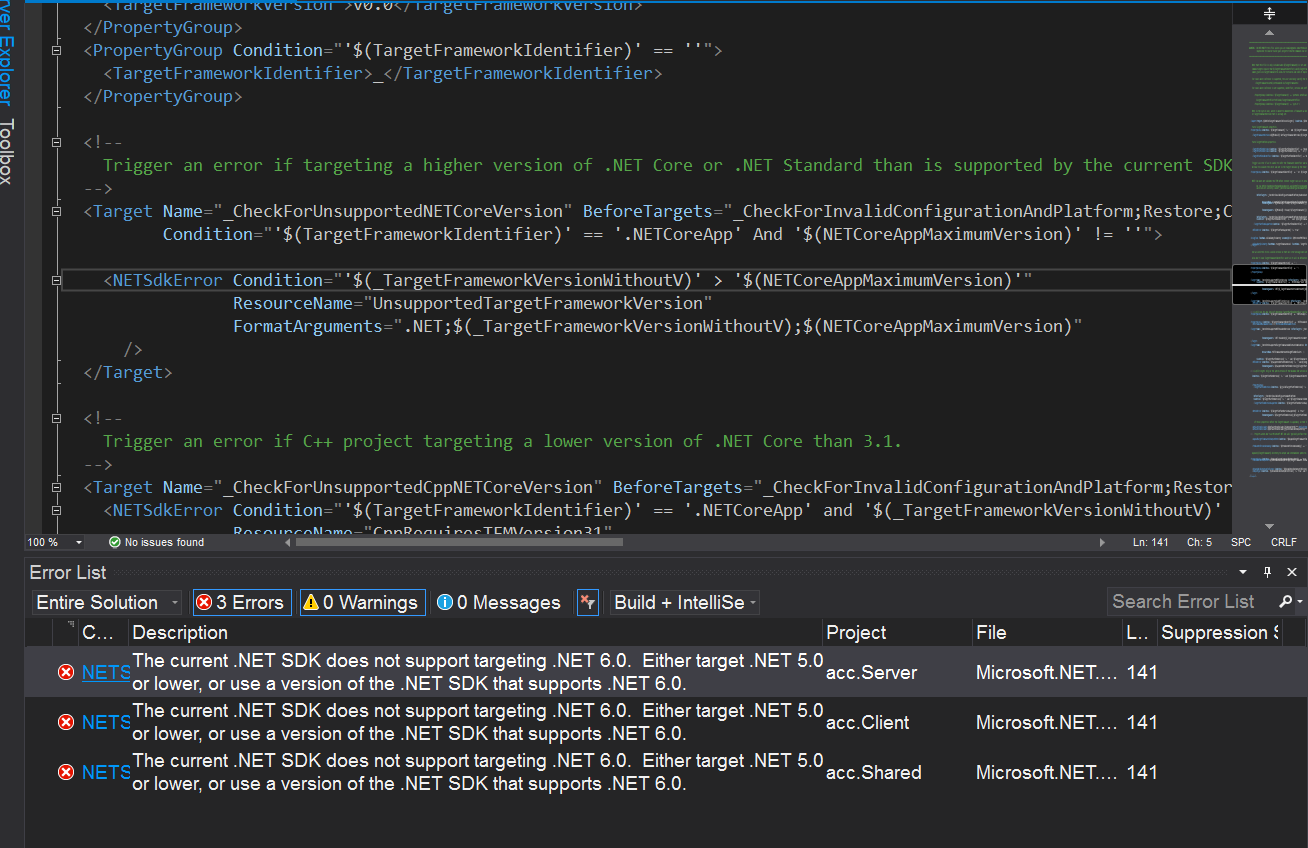Click the error icon on the acc.Shared row
Viewport: 1308px width, 848px height.
(x=66, y=772)
